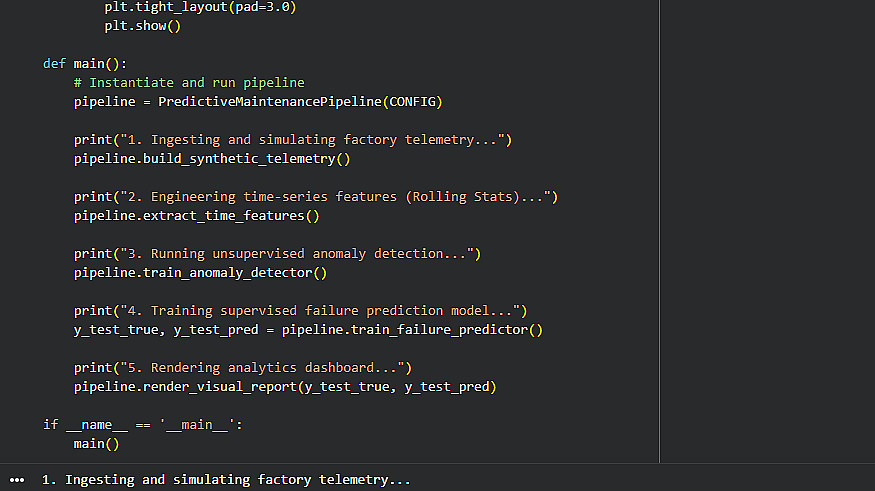Image resolution: width=875 pixels, height=491 pixels.
Task: Click the Instantiate and run pipeline comment
Action: [189, 83]
